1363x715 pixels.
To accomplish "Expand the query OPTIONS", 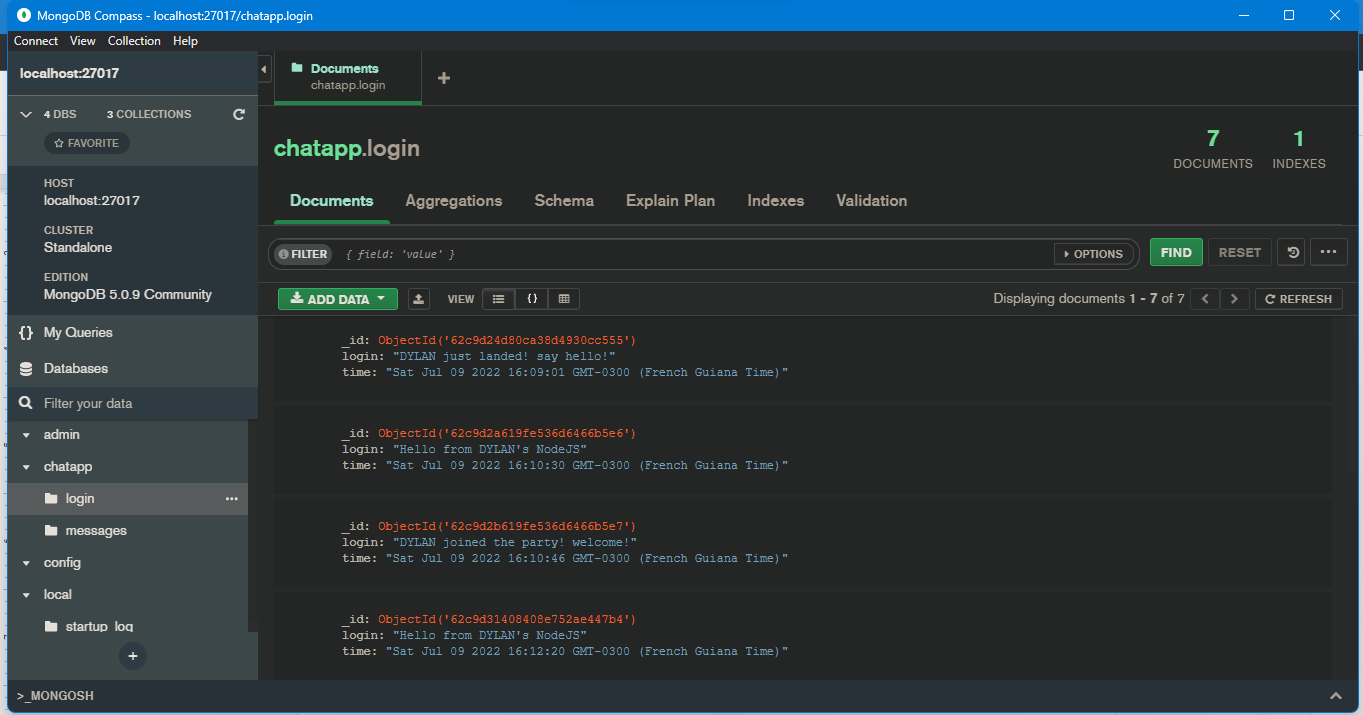I will pos(1092,254).
